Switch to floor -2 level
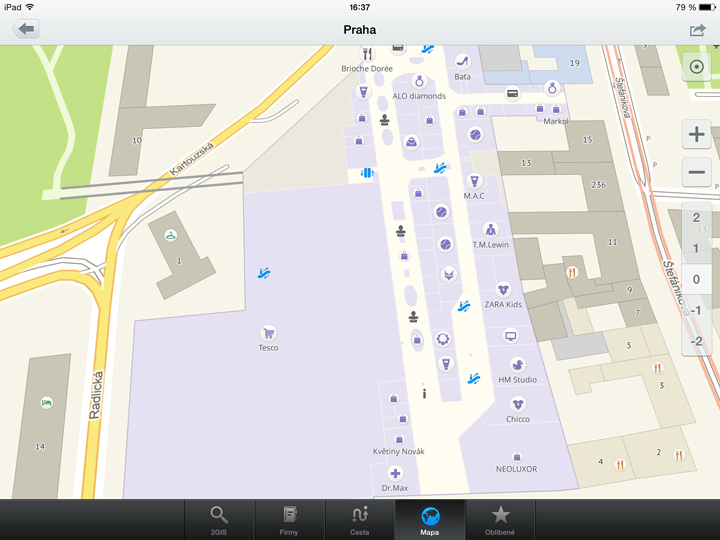 696,341
